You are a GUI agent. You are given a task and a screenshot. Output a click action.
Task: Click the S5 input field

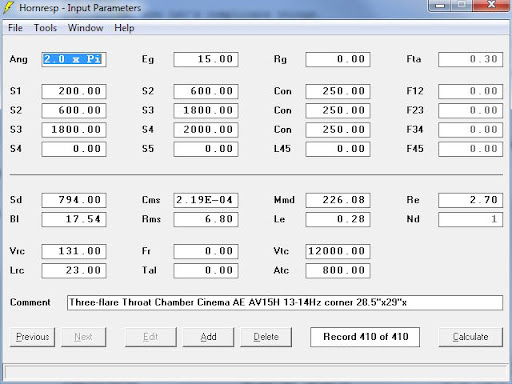tap(206, 149)
